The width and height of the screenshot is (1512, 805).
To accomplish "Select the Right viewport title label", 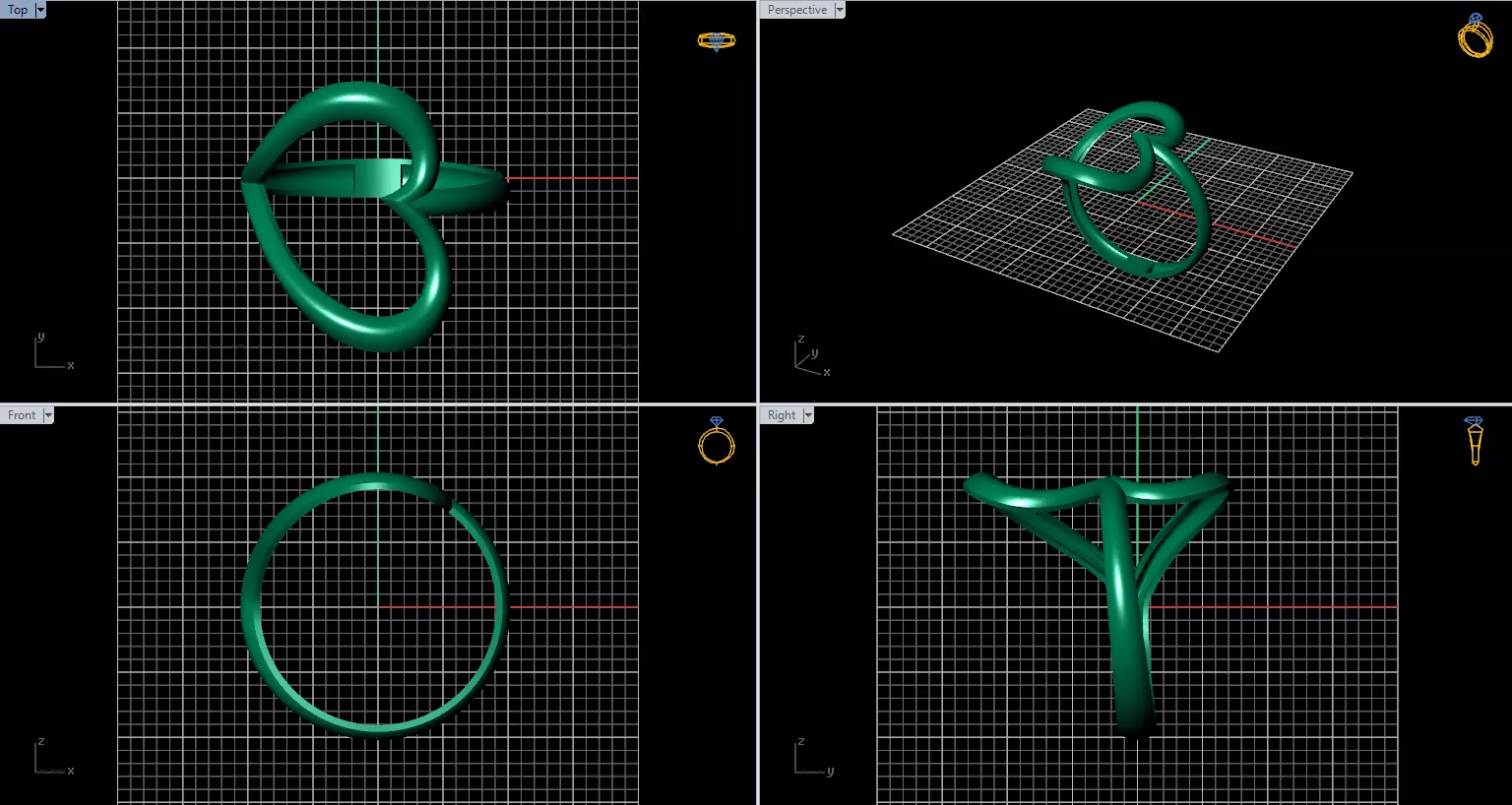I will pos(782,415).
